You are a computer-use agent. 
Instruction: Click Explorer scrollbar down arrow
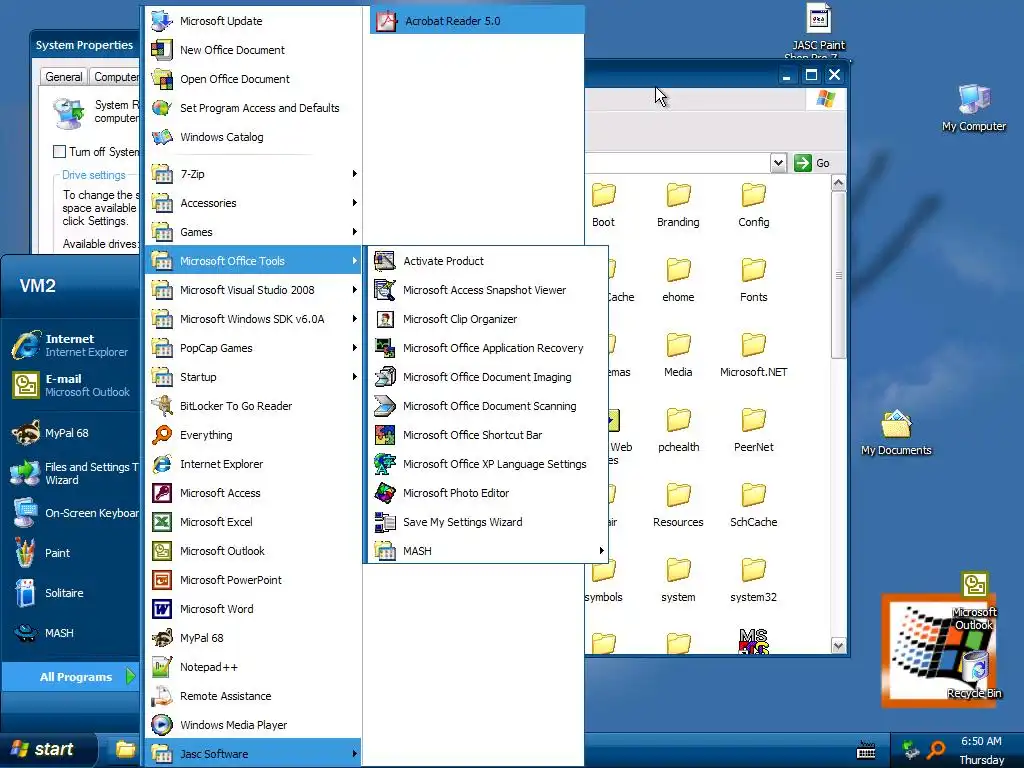[839, 646]
